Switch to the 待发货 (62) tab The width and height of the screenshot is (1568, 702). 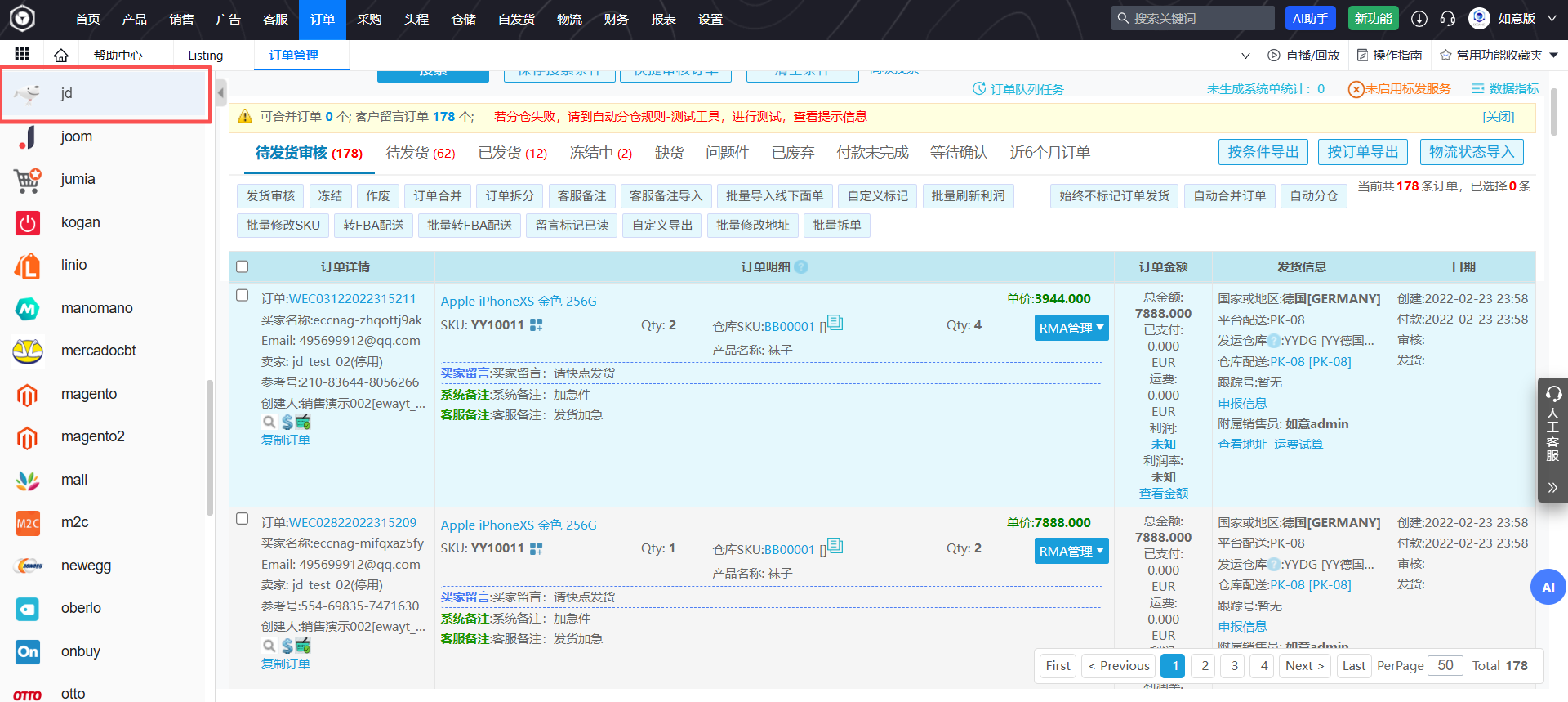(420, 153)
